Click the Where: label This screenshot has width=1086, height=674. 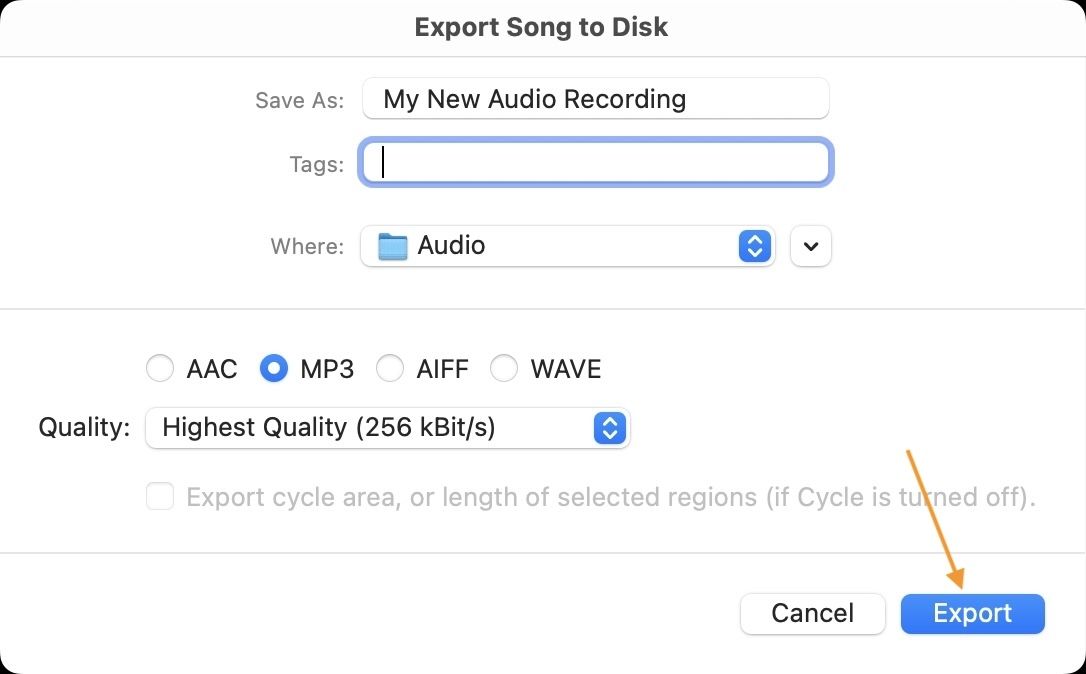[x=307, y=246]
